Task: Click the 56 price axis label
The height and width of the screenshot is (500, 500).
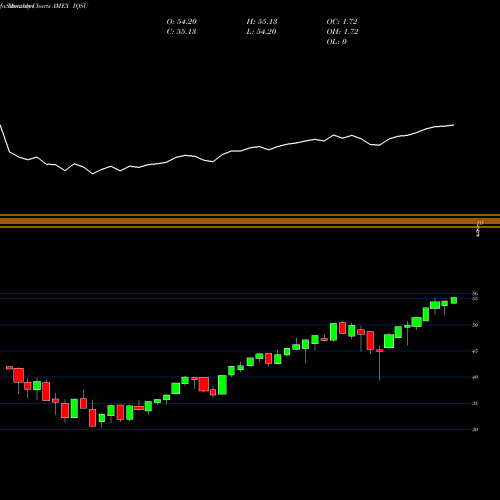Action: click(x=475, y=293)
